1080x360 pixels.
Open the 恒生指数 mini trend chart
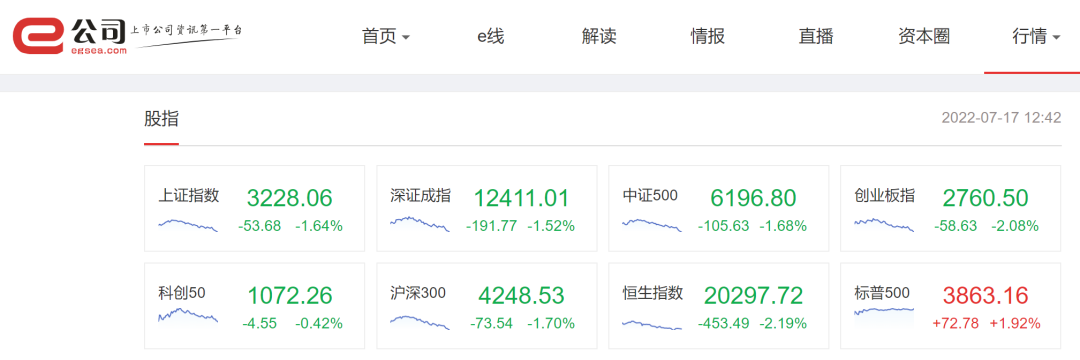(652, 324)
